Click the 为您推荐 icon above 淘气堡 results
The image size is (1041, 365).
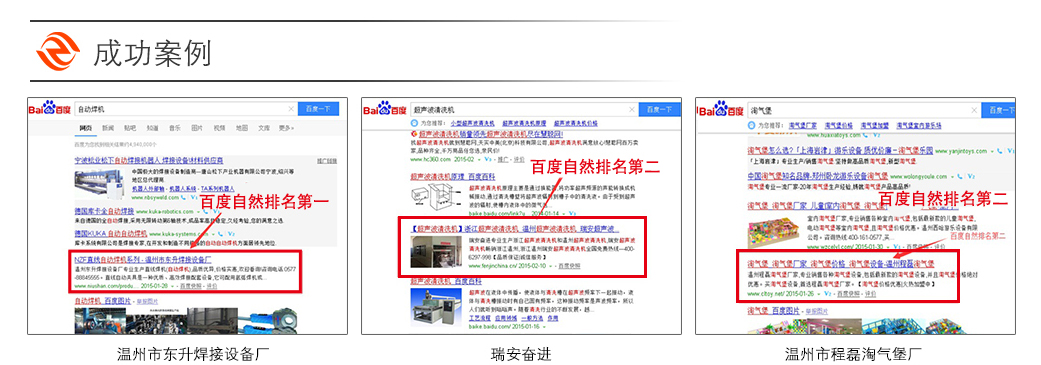click(752, 125)
